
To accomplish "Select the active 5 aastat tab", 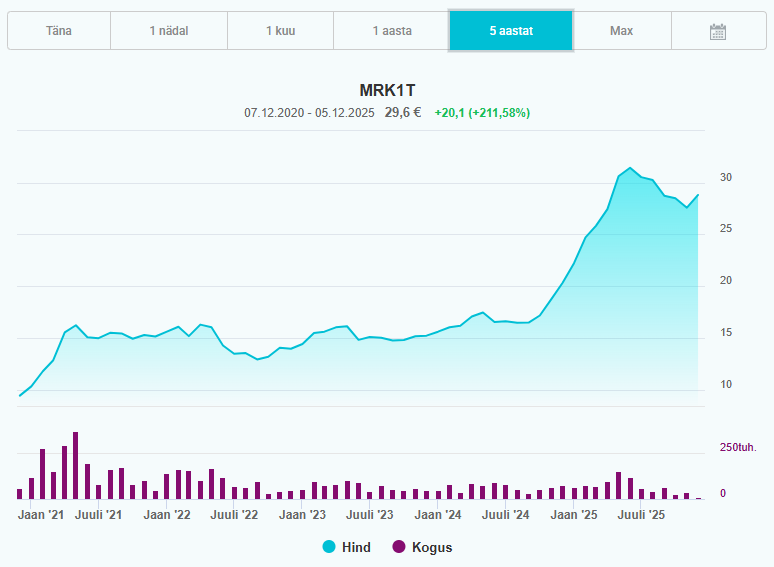I will (x=511, y=31).
